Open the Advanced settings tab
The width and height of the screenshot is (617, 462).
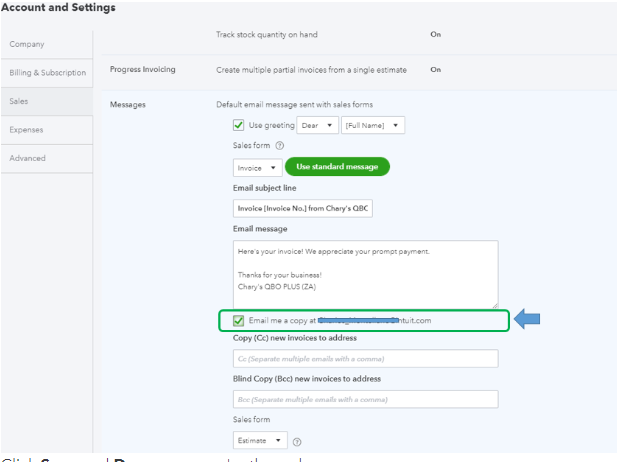point(28,158)
